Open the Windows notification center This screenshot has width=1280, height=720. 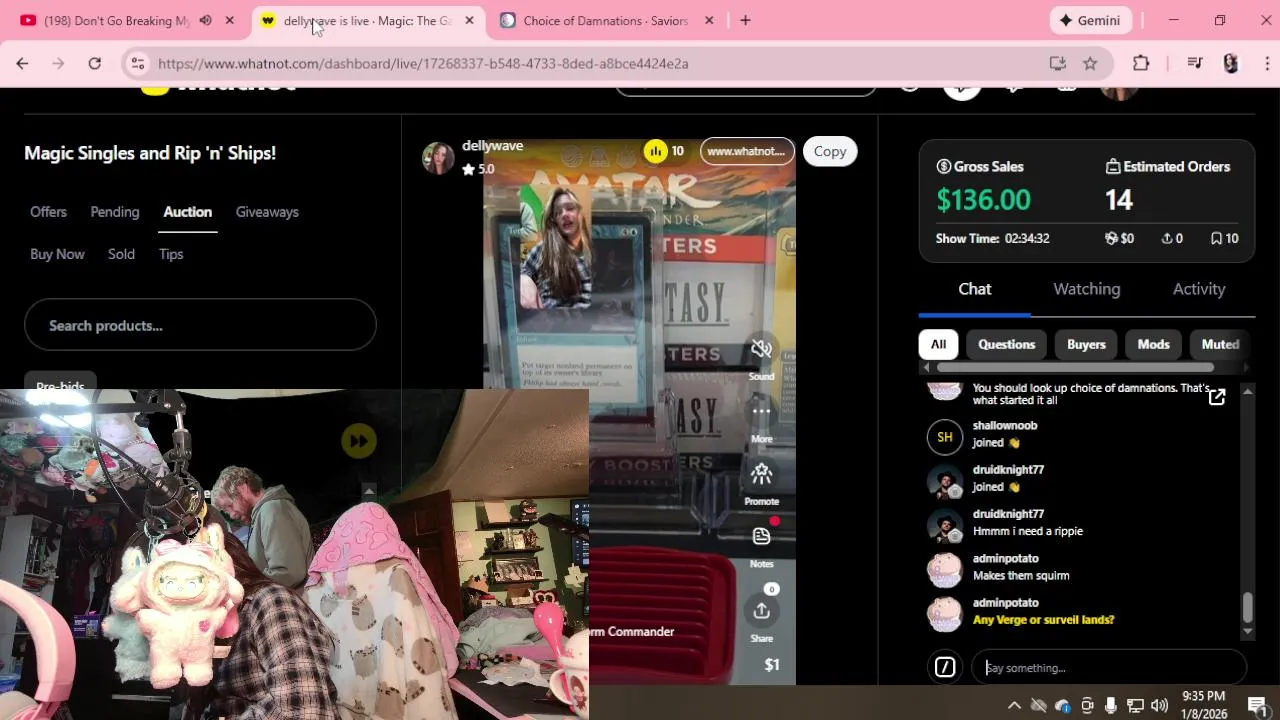click(1258, 705)
